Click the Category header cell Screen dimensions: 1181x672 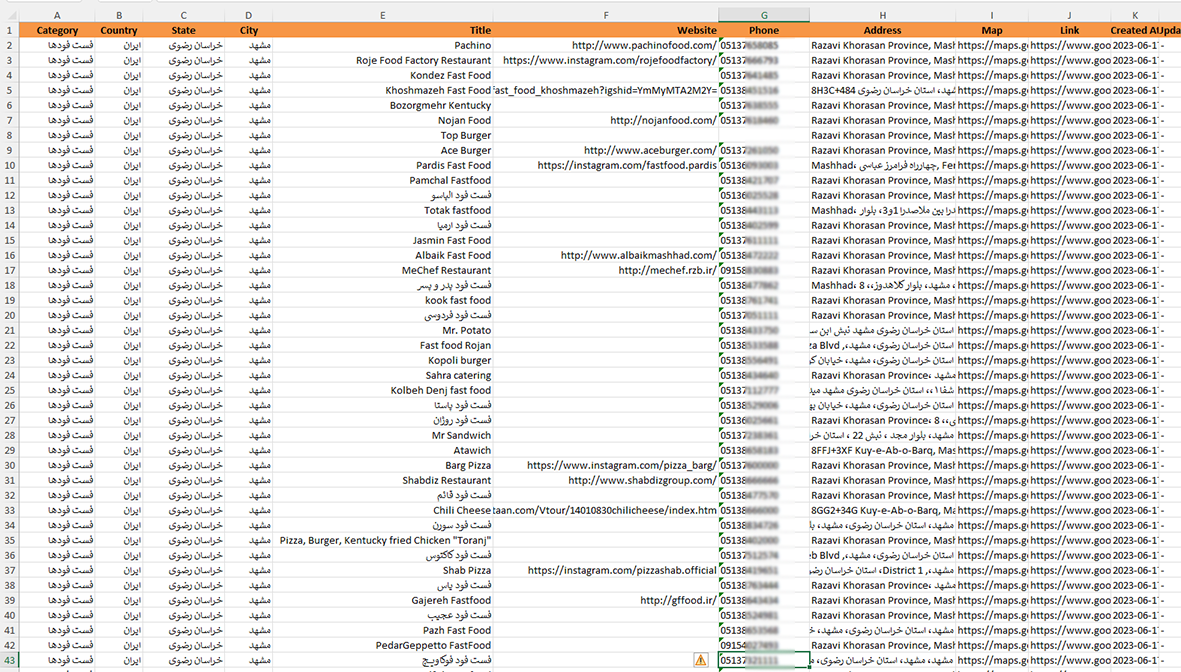pyautogui.click(x=57, y=30)
